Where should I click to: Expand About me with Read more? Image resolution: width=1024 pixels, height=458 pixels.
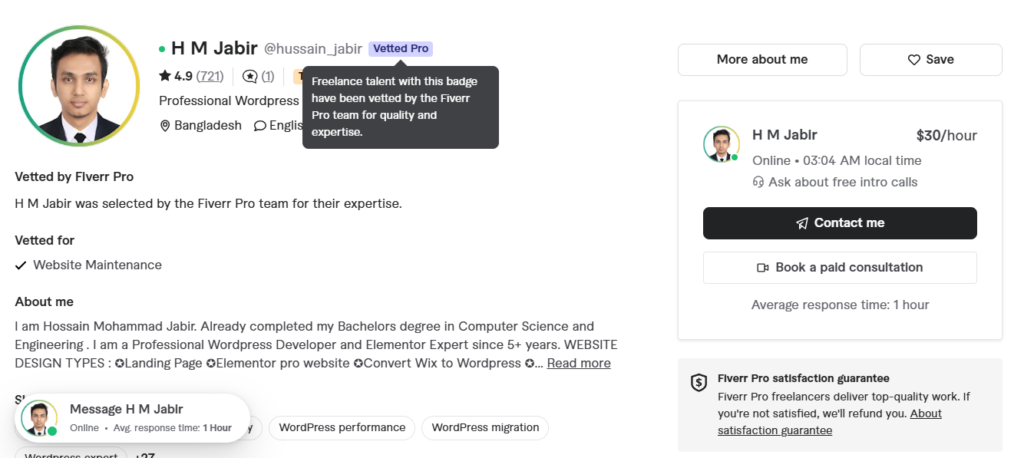[x=579, y=363]
